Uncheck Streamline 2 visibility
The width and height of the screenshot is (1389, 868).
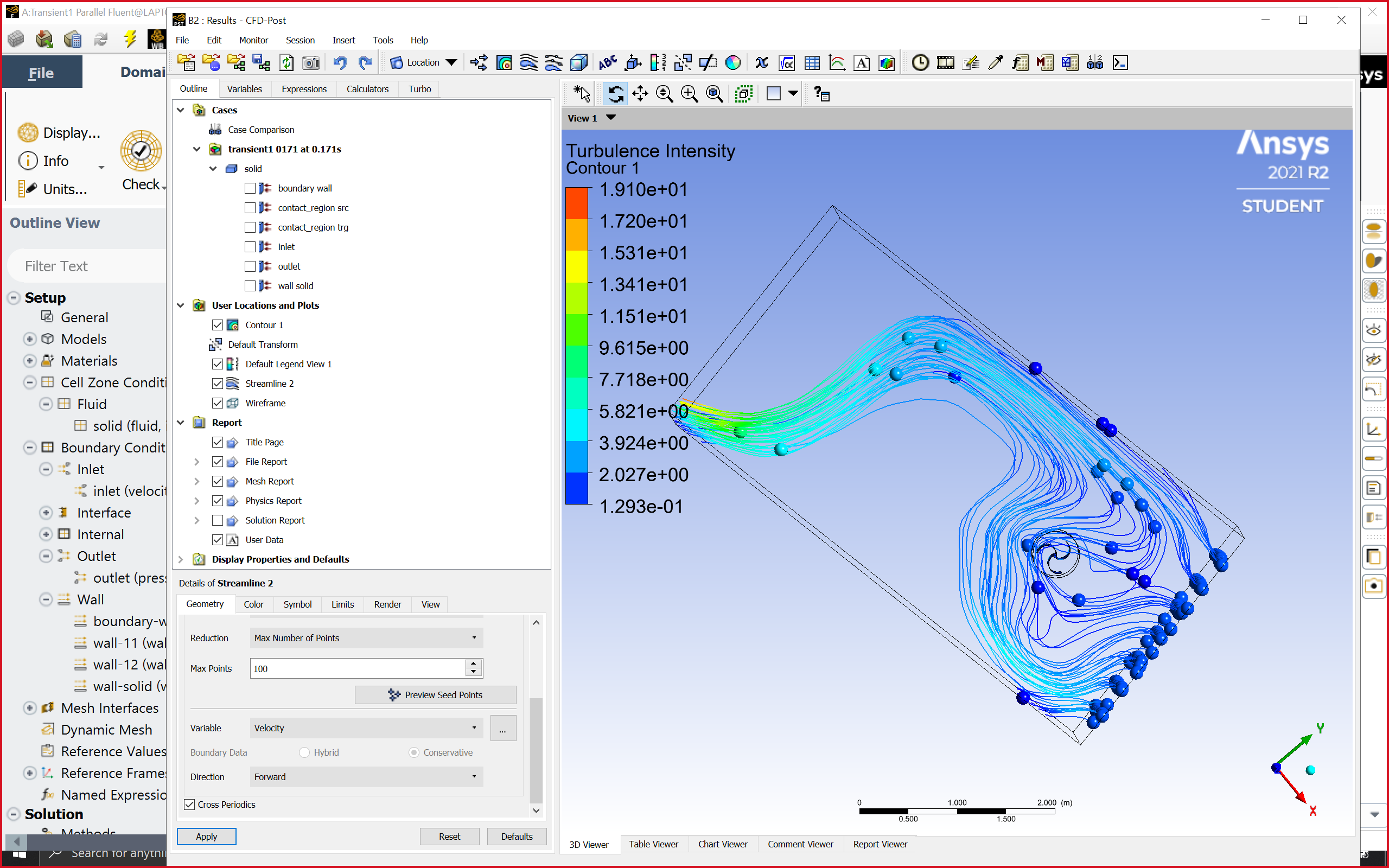(218, 384)
